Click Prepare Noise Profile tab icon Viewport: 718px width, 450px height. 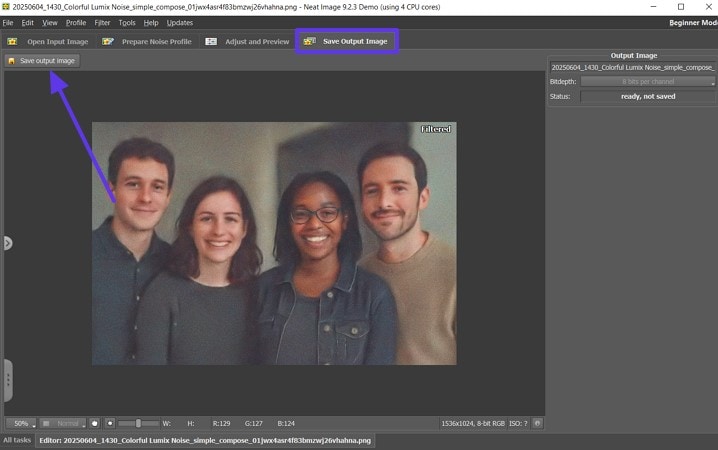coord(108,42)
